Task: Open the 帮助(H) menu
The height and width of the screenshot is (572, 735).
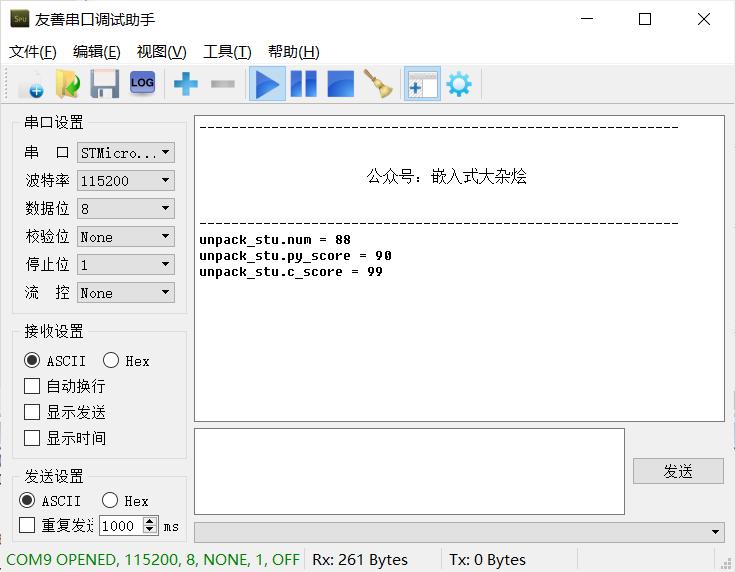Action: pos(293,52)
